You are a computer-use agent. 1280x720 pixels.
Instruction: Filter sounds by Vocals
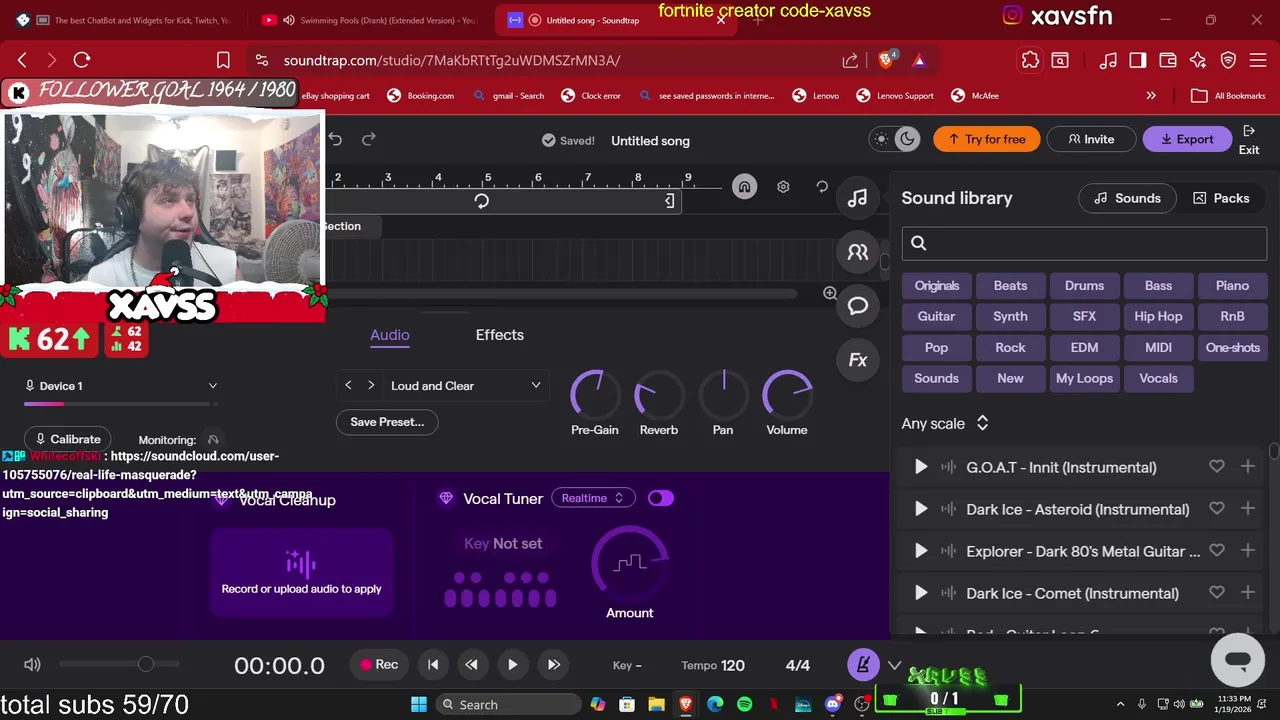pos(1158,379)
